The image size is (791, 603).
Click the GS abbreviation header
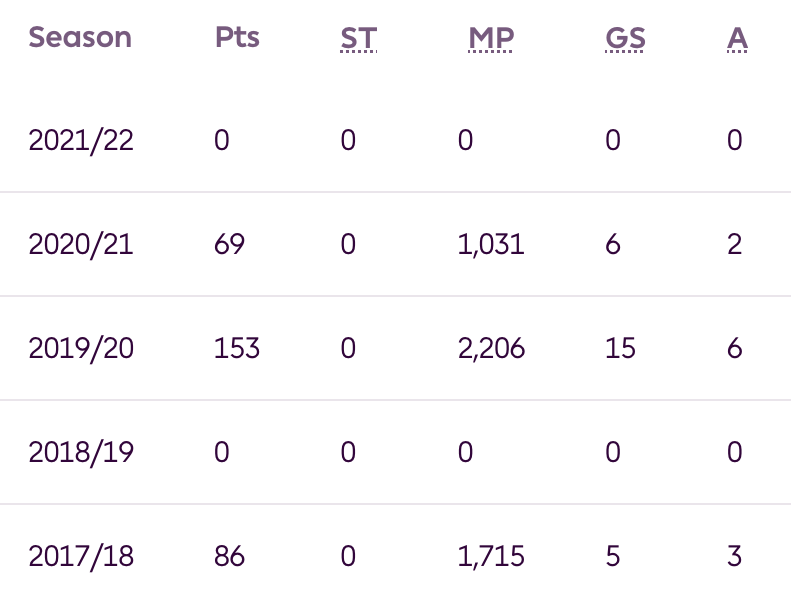click(625, 38)
